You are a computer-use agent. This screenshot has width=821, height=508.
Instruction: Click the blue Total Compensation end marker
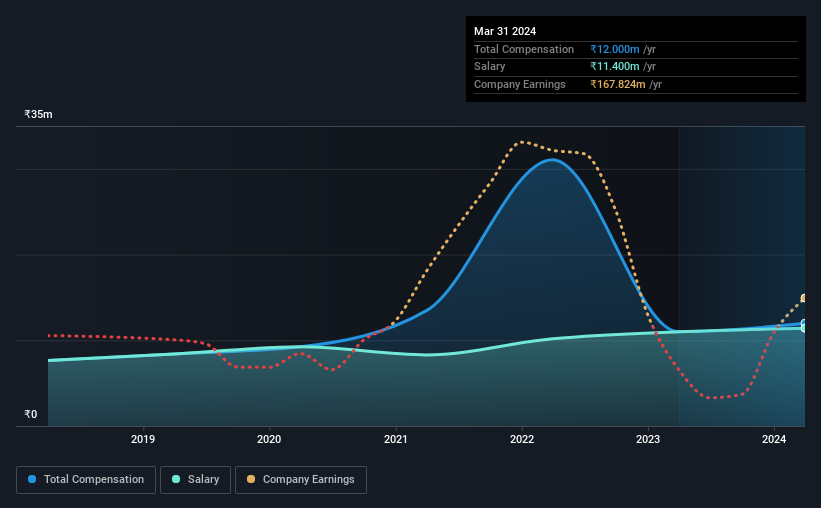803,323
